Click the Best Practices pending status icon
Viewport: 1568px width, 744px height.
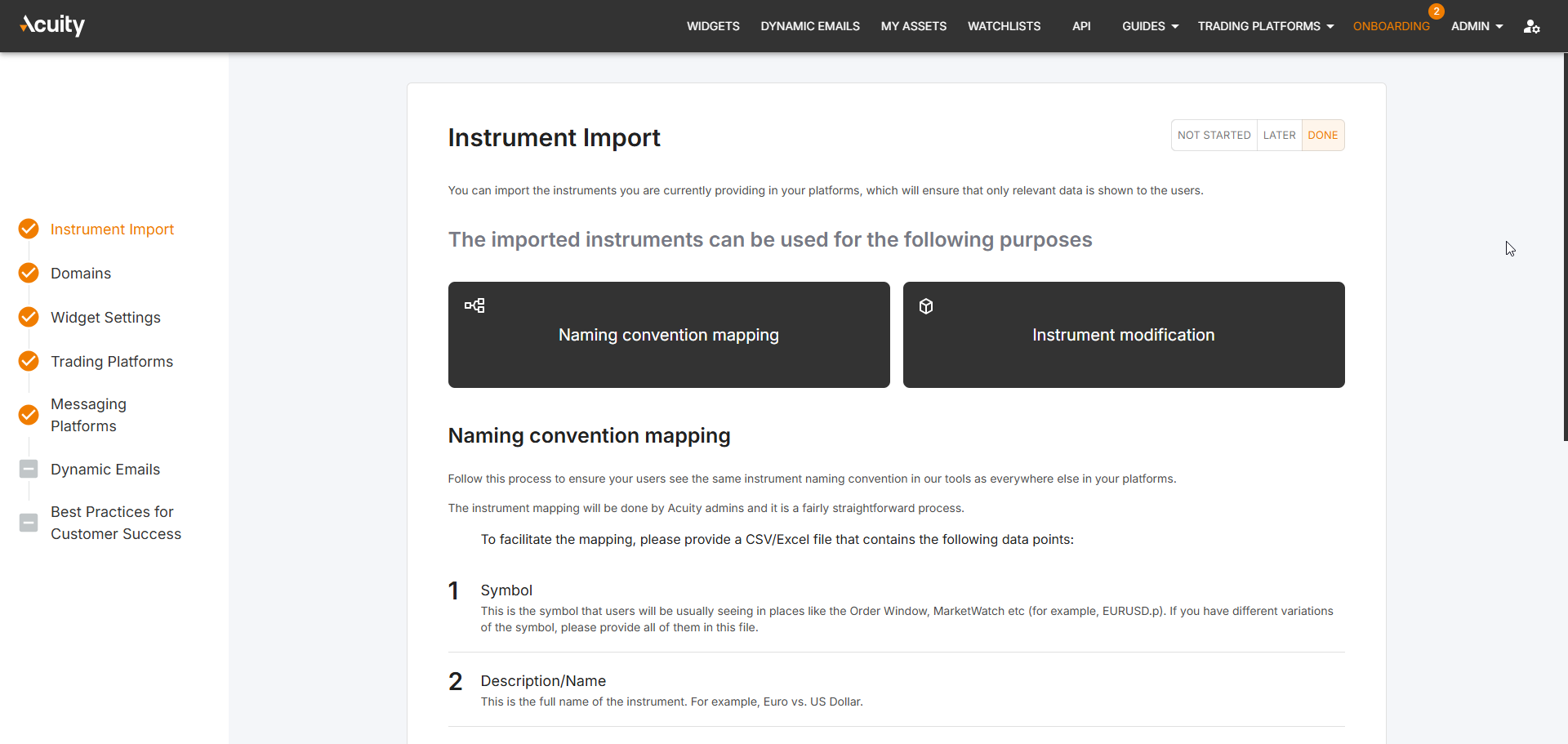[29, 523]
